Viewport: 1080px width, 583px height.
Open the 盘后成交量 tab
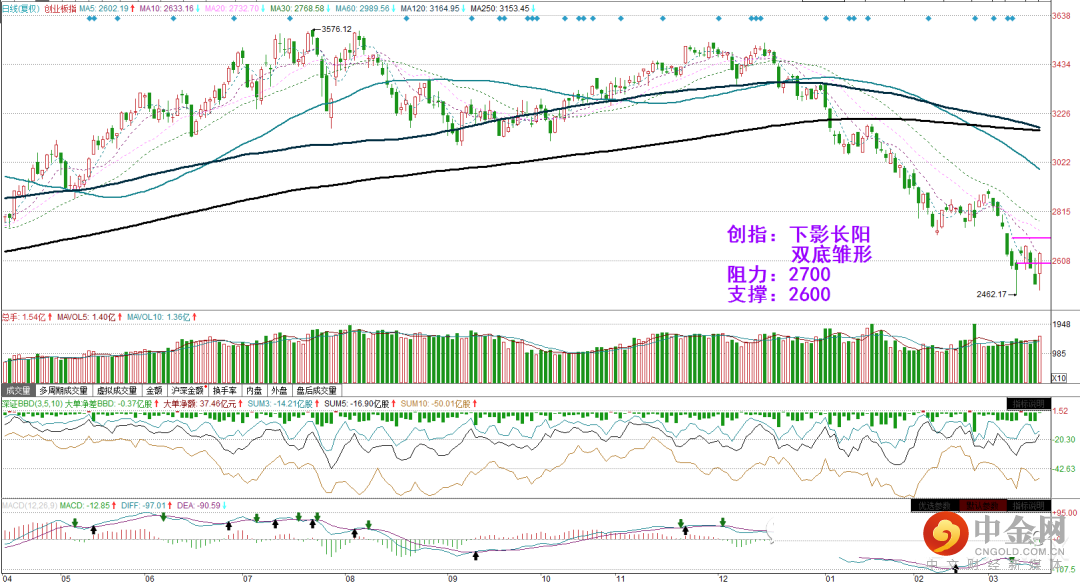click(317, 390)
